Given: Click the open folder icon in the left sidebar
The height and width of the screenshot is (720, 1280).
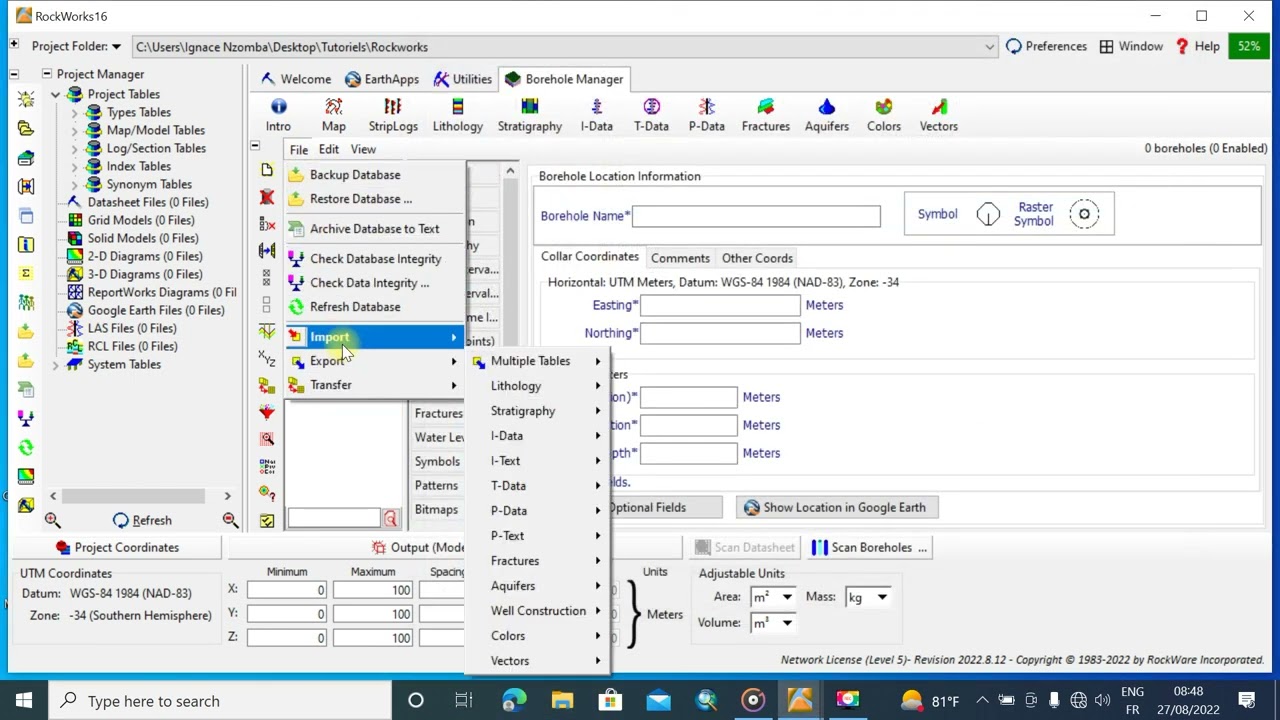Looking at the screenshot, I should [26, 128].
